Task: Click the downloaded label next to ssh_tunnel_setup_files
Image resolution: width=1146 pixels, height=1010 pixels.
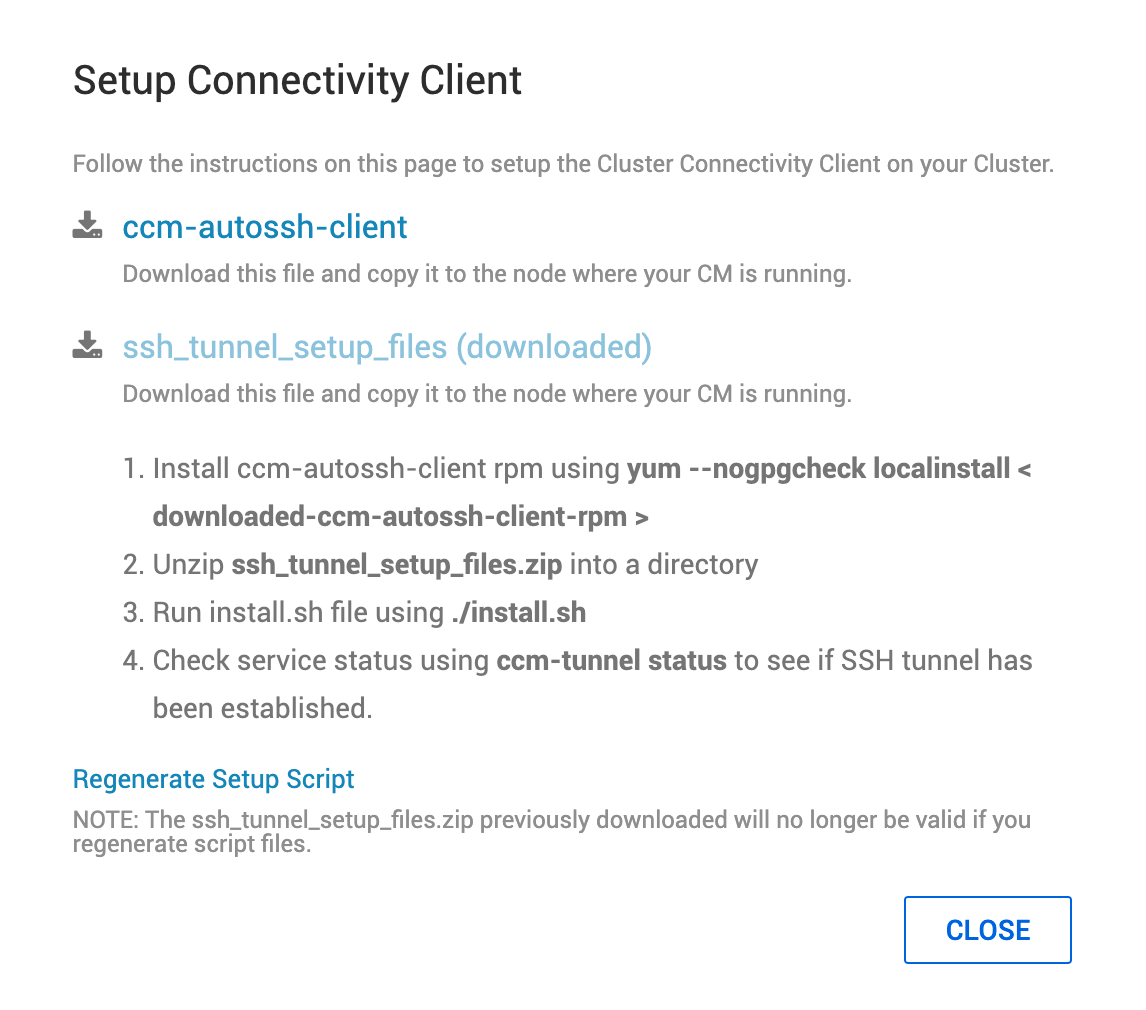Action: click(554, 346)
